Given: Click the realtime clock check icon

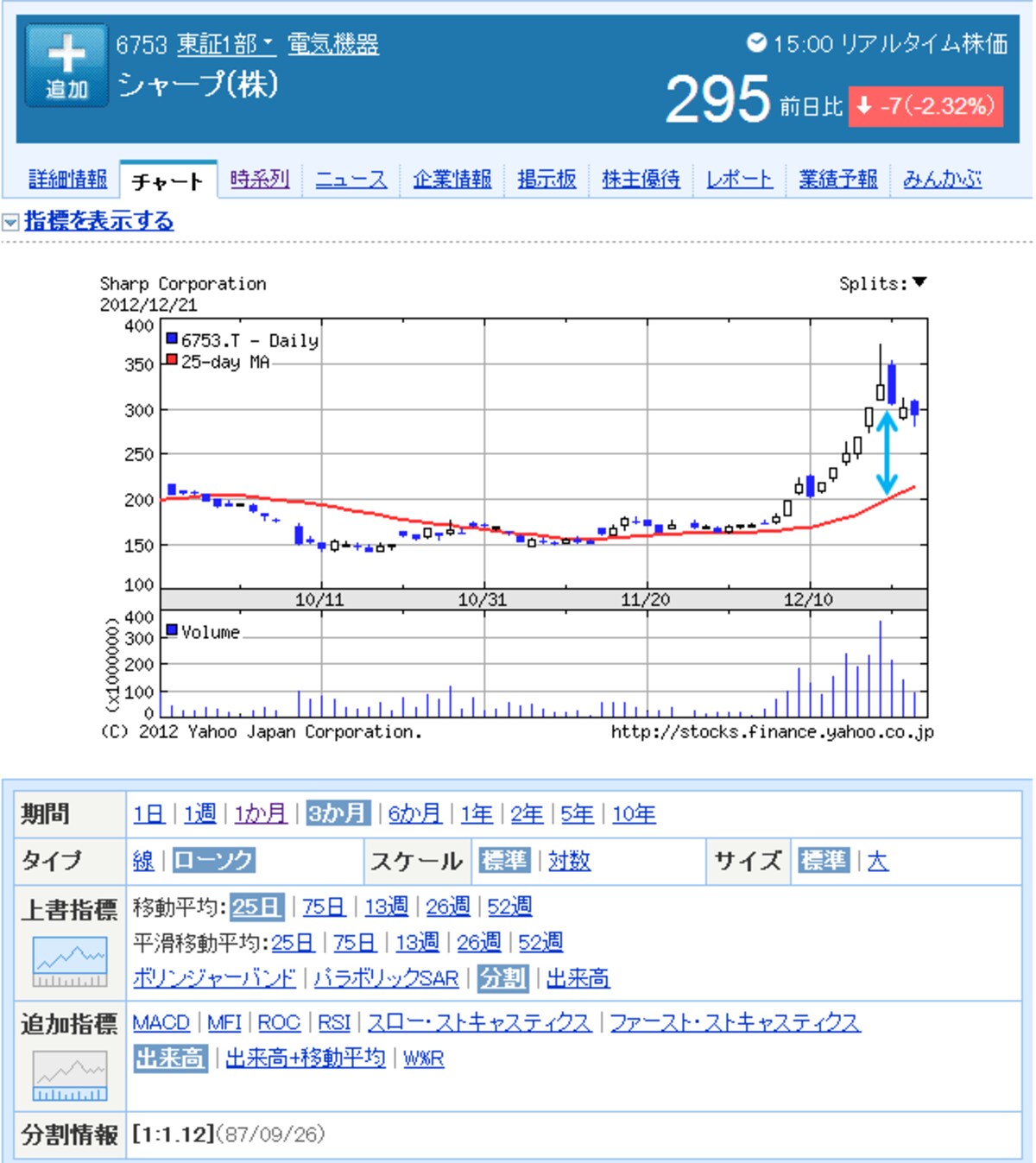Looking at the screenshot, I should tap(756, 42).
